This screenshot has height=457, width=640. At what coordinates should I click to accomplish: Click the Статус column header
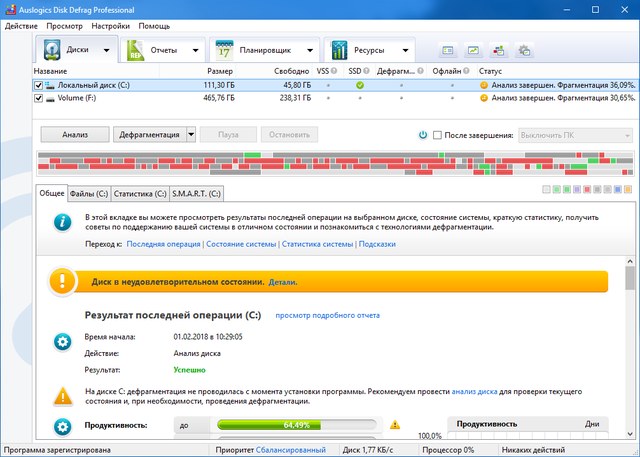click(x=491, y=72)
